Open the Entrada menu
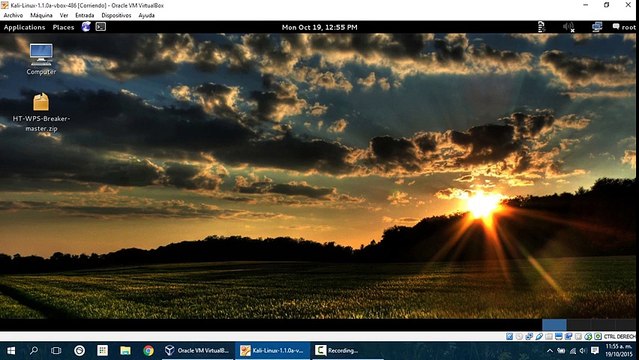 click(84, 15)
